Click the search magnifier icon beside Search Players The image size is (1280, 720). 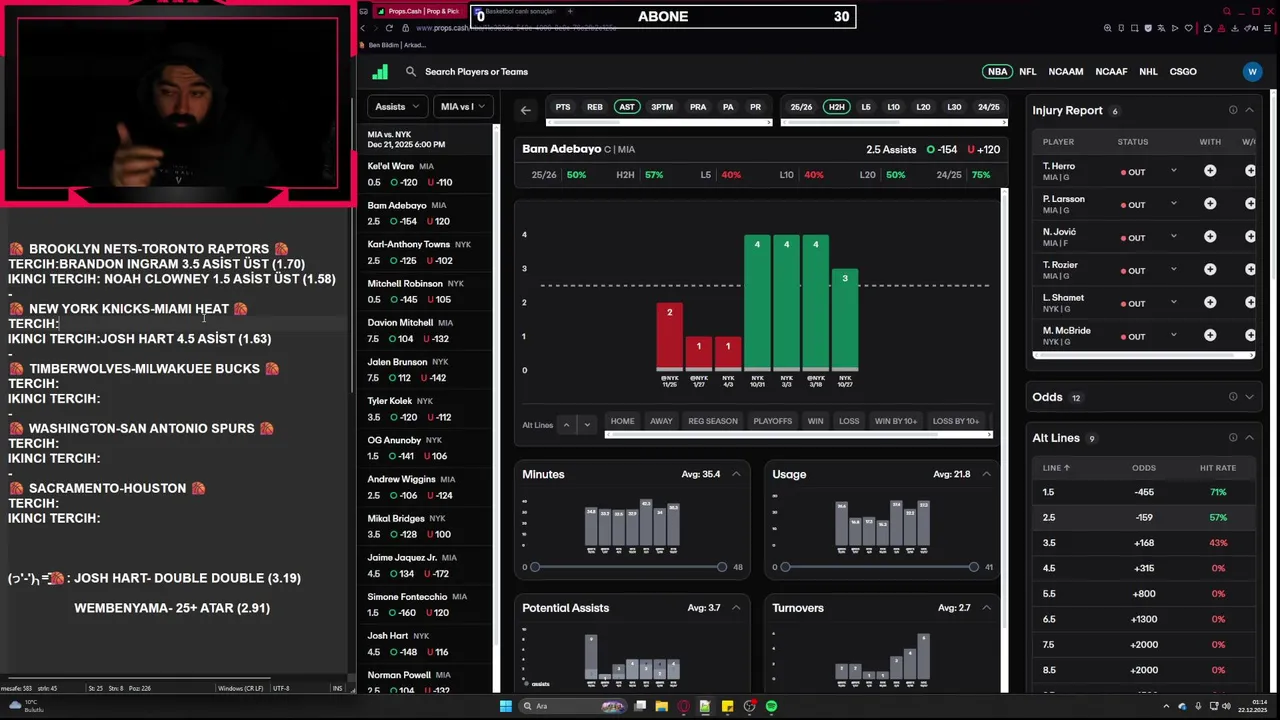[411, 72]
